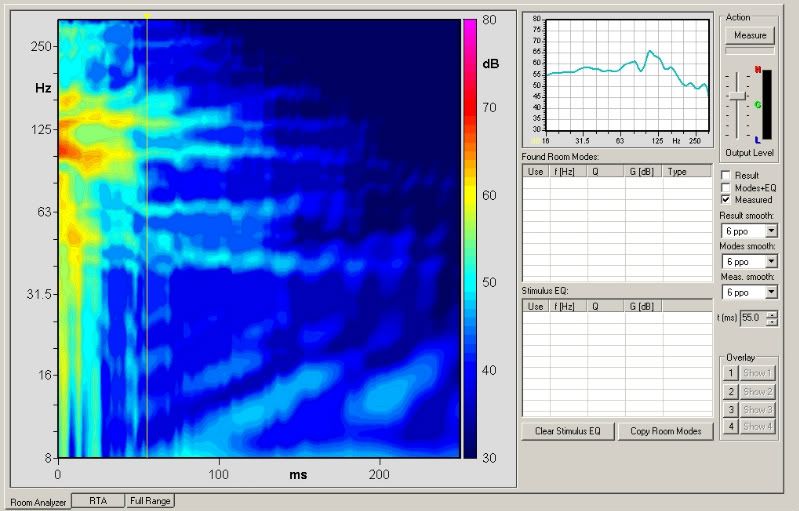The image size is (799, 511).
Task: Click the frequency response curve peak near 125 Hz
Action: [x=650, y=51]
